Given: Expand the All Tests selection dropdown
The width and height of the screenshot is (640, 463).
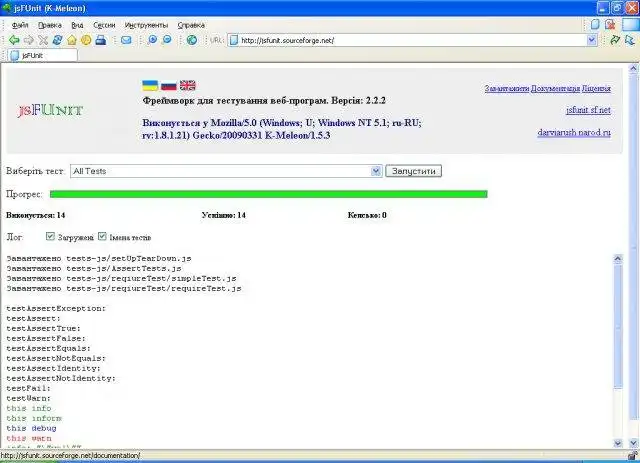Looking at the screenshot, I should [376, 171].
